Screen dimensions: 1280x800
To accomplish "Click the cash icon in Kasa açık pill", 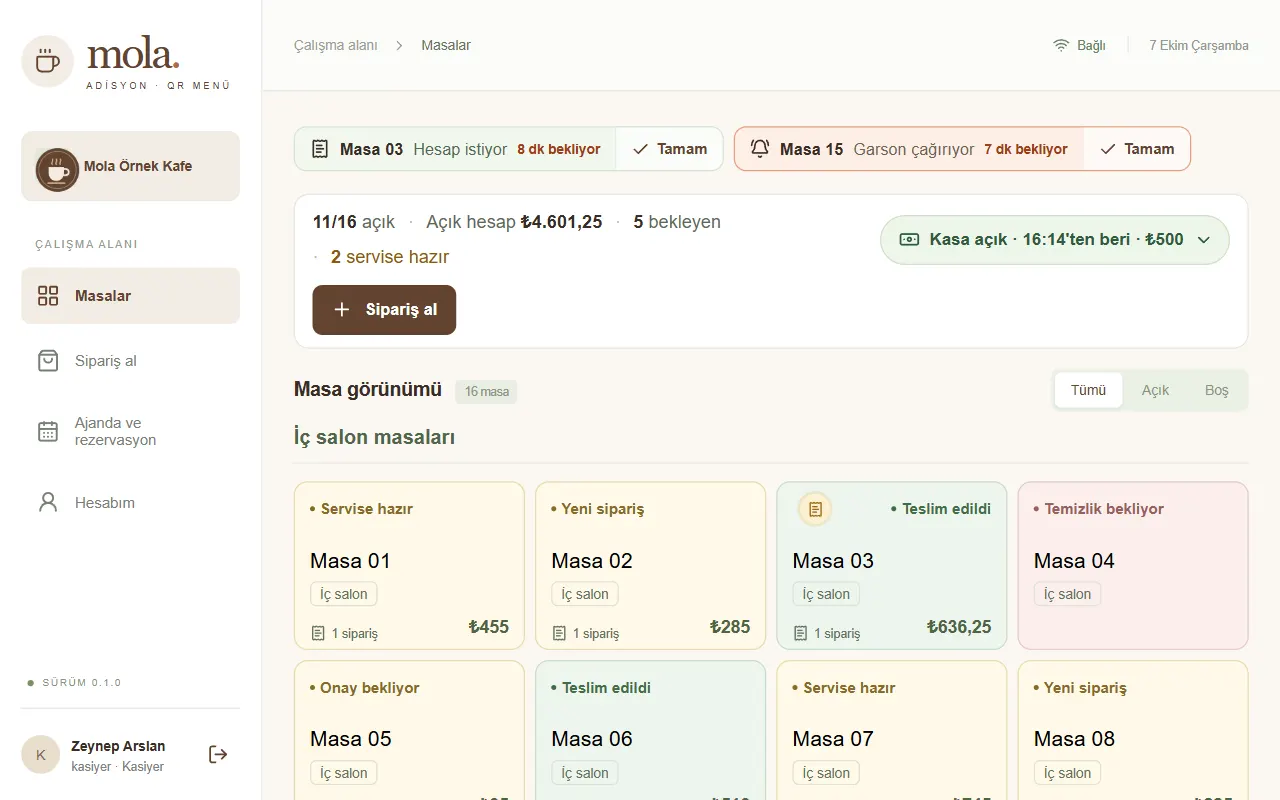I will (909, 239).
